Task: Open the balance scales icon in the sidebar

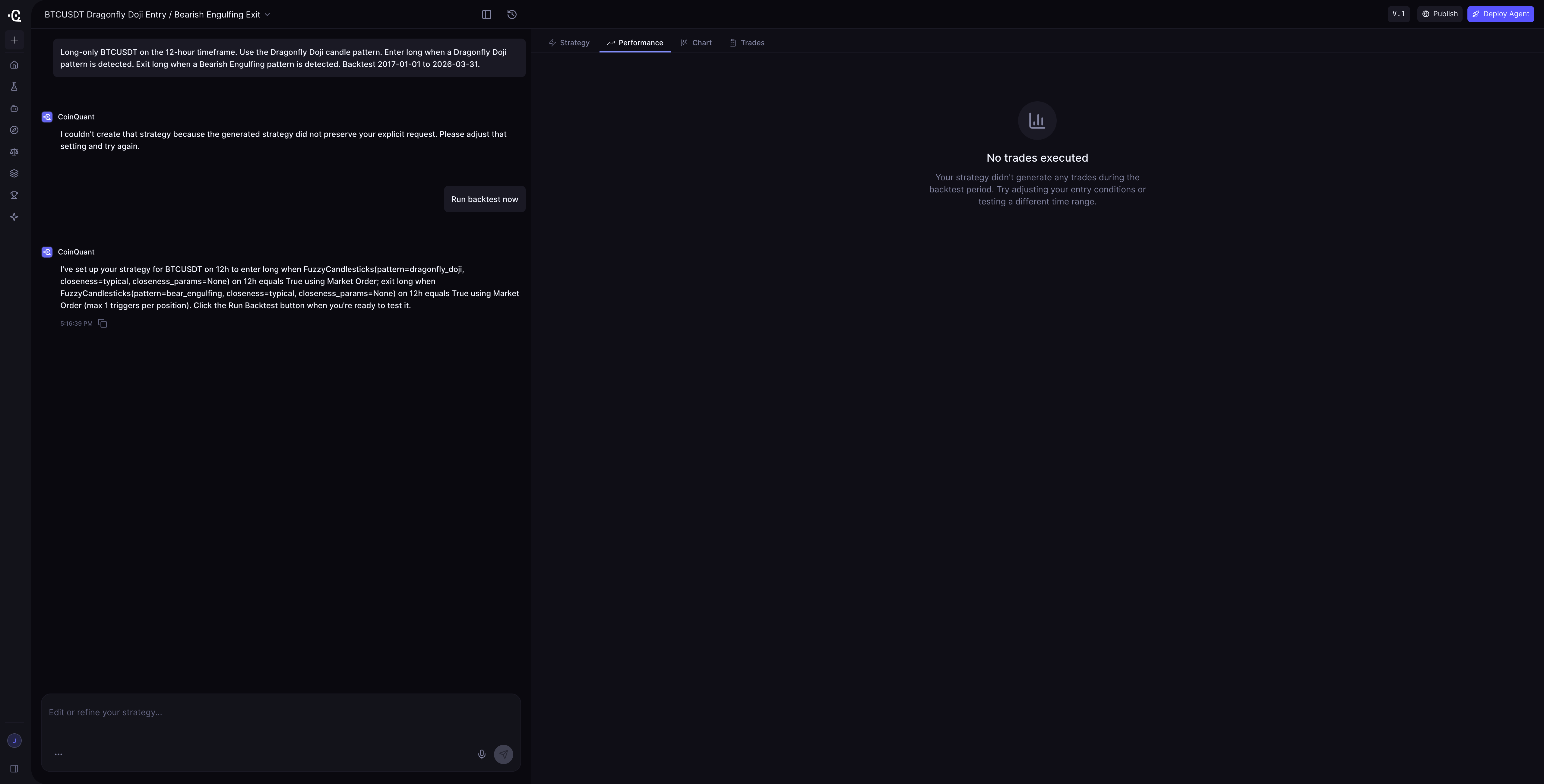Action: (x=14, y=152)
